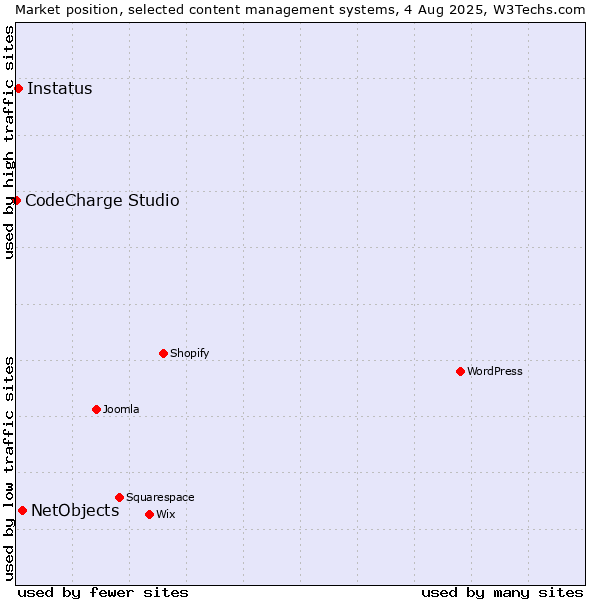The image size is (600, 600).
Task: Click the Shopify red data point
Action: coord(163,354)
